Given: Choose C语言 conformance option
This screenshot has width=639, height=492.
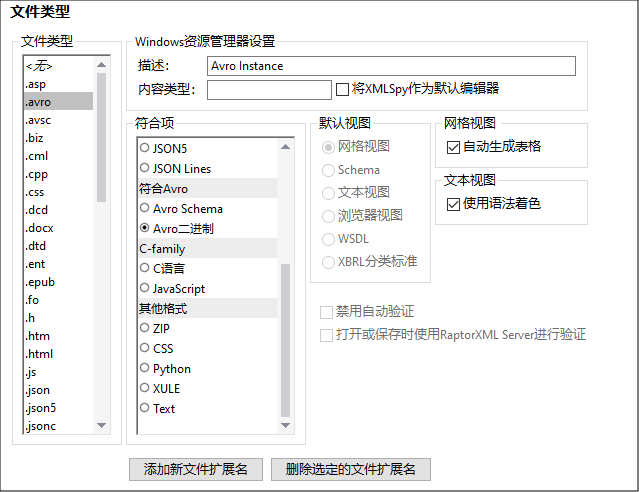Looking at the screenshot, I should point(144,268).
